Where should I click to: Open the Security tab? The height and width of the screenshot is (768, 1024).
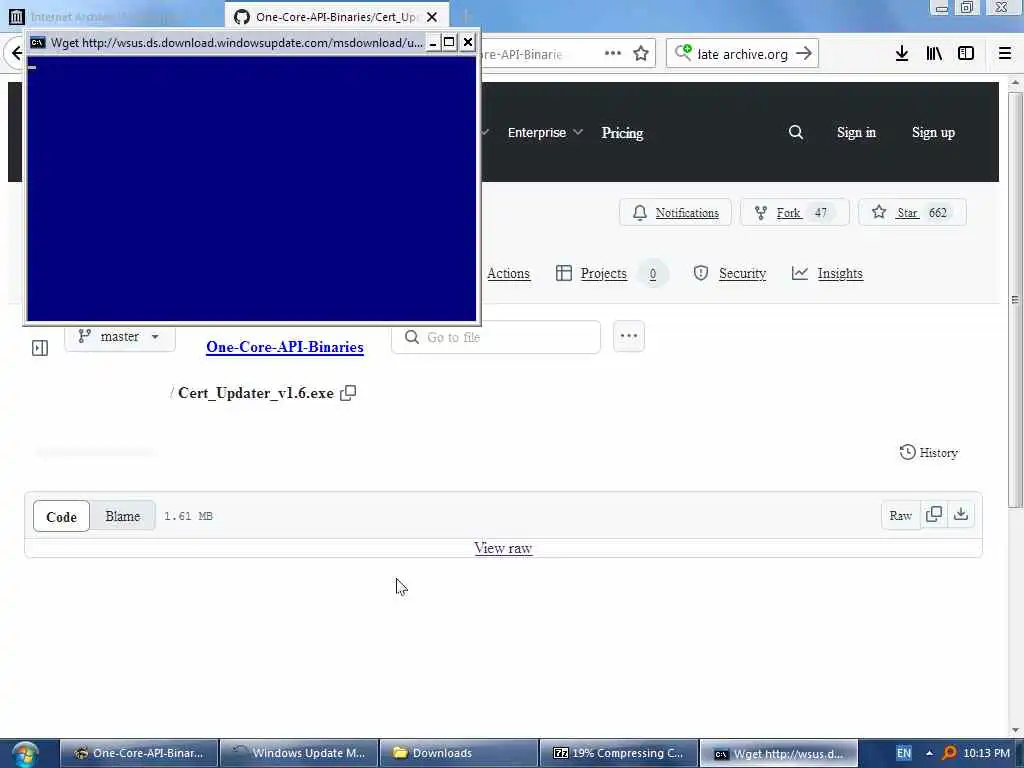(x=729, y=274)
